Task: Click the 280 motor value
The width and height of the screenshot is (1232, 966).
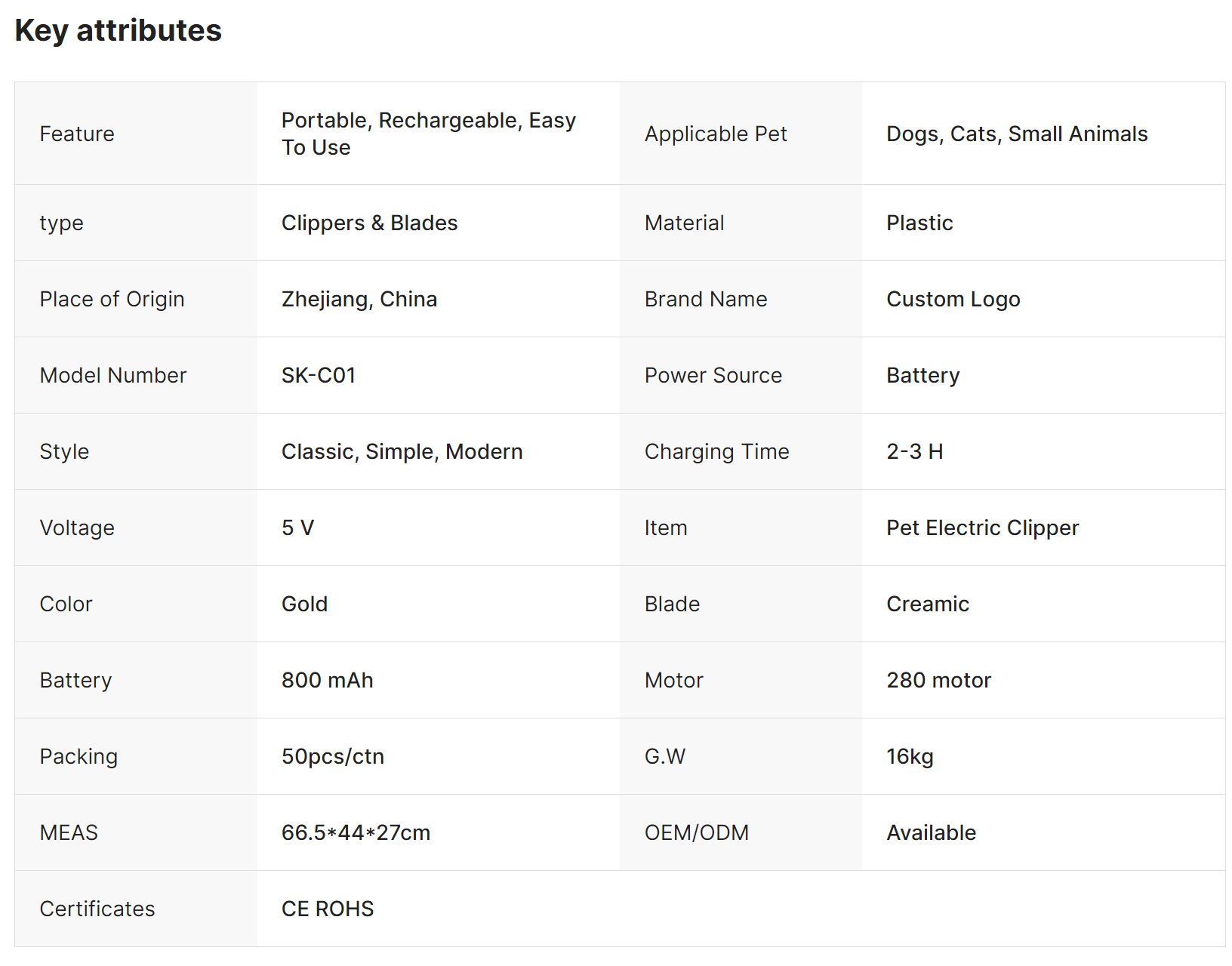Action: point(938,680)
